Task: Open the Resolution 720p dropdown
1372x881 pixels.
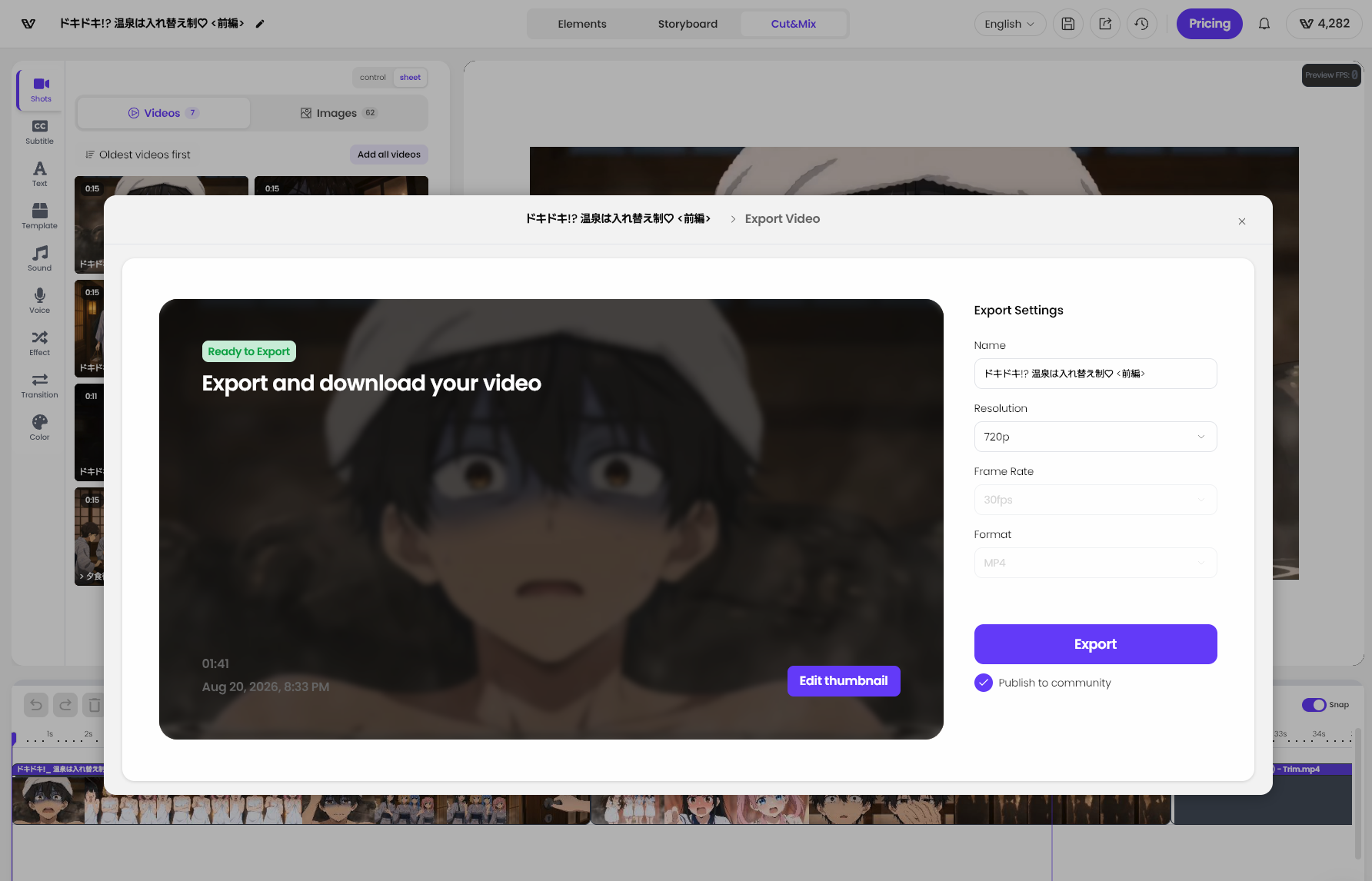Action: pos(1095,437)
